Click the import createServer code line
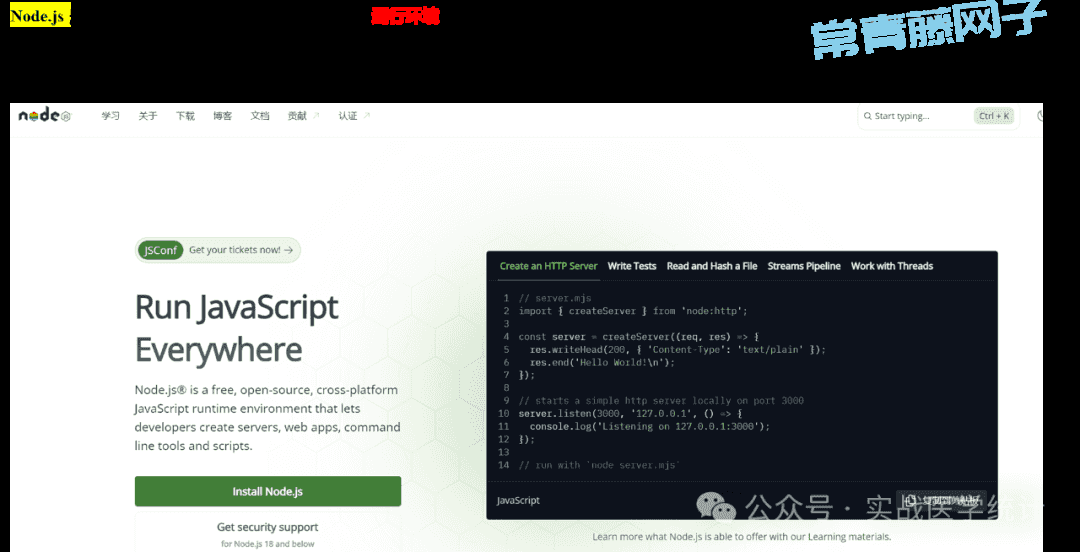 (x=632, y=311)
